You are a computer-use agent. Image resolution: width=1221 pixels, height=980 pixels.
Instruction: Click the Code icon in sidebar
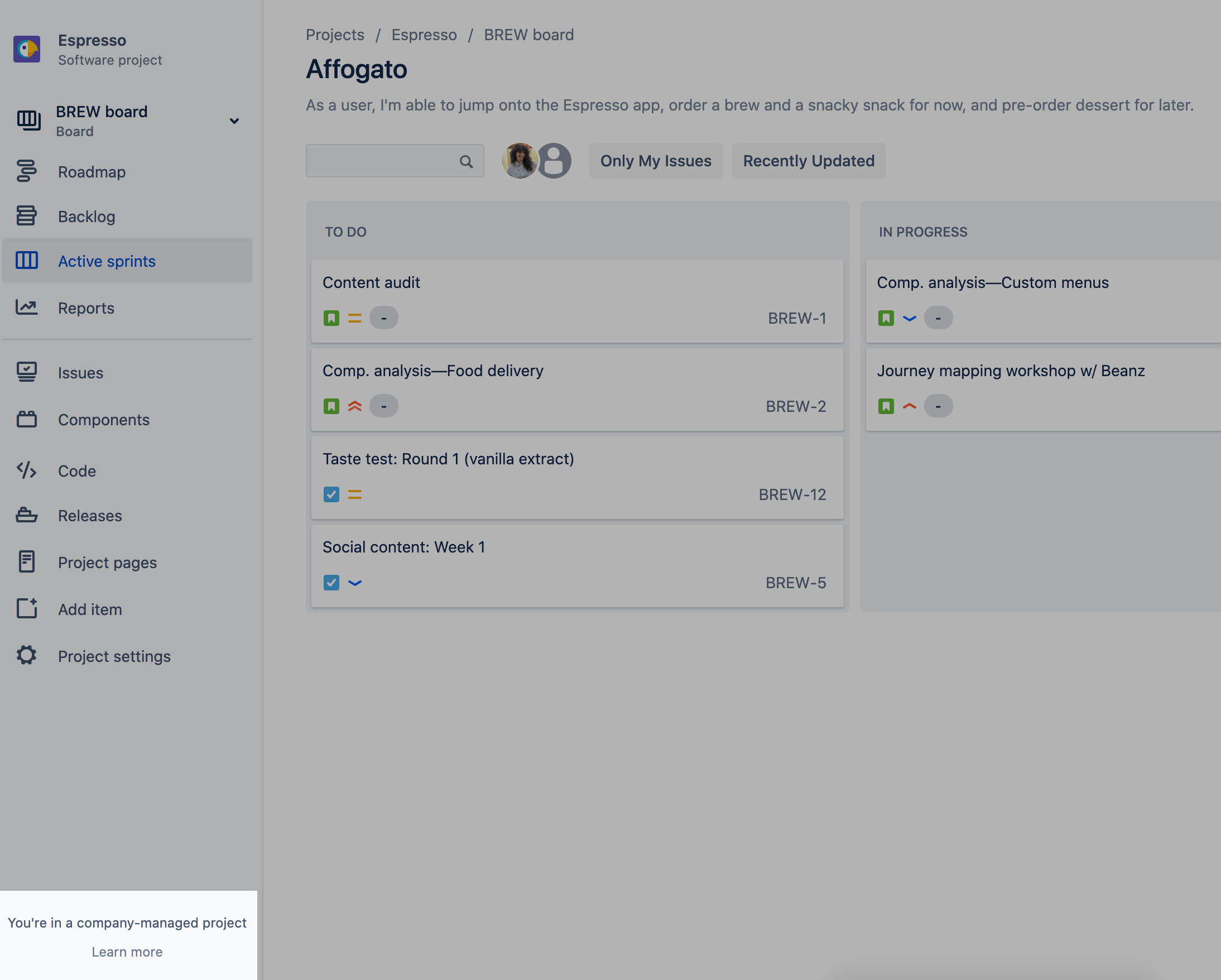pyautogui.click(x=27, y=470)
